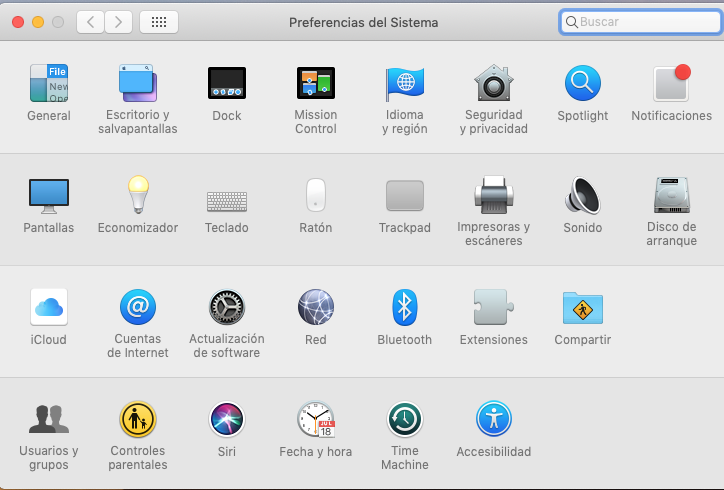Click the back navigation arrow
Viewport: 724px width, 490px height.
click(x=90, y=22)
